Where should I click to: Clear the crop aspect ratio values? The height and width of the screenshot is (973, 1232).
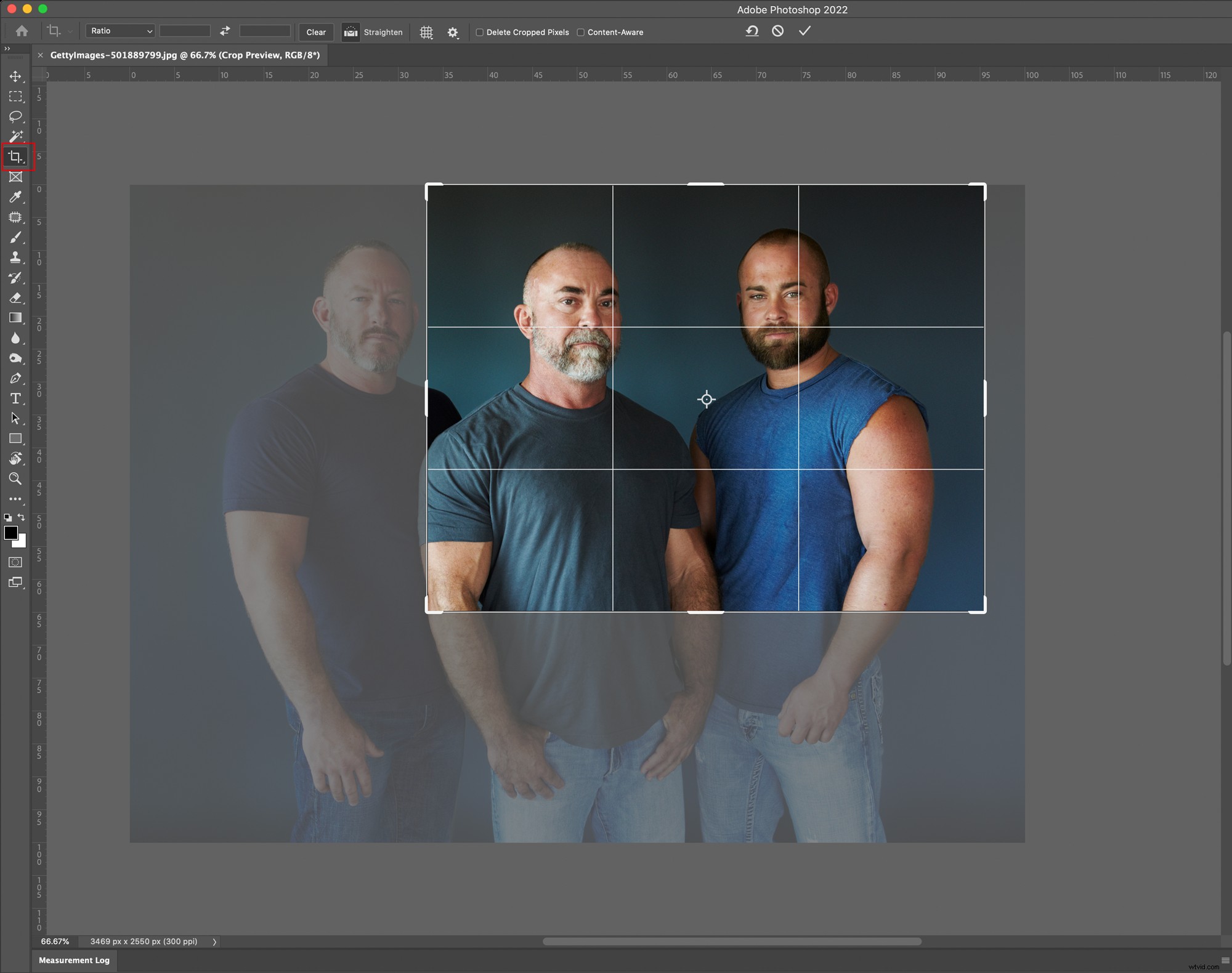(315, 32)
